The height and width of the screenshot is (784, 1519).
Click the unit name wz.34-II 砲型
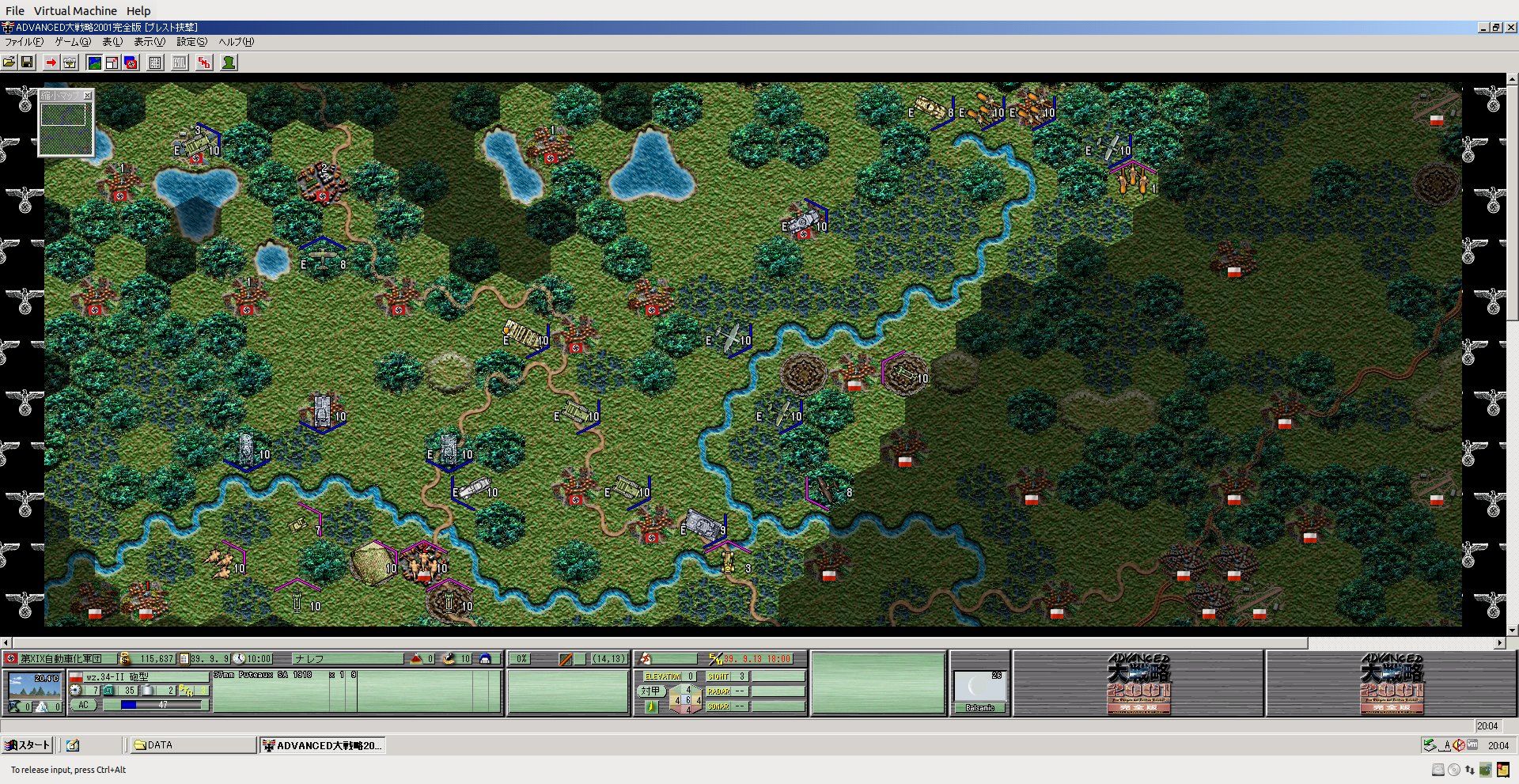(x=117, y=677)
